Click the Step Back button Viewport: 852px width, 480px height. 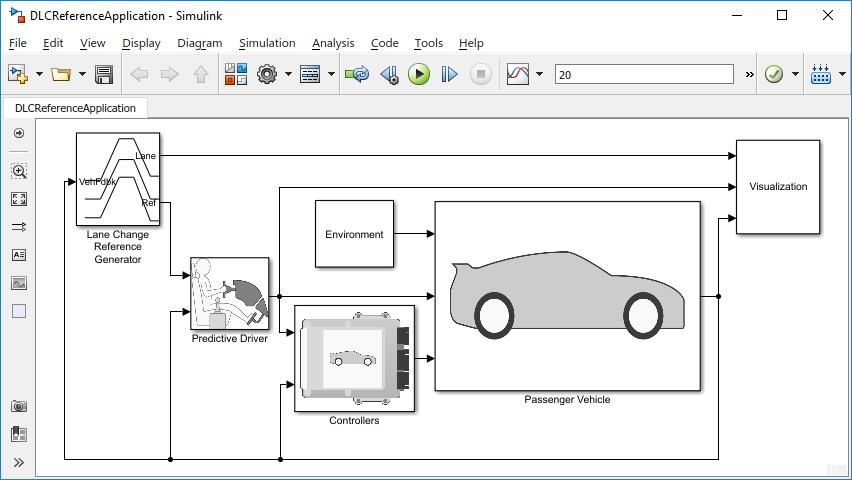(390, 74)
